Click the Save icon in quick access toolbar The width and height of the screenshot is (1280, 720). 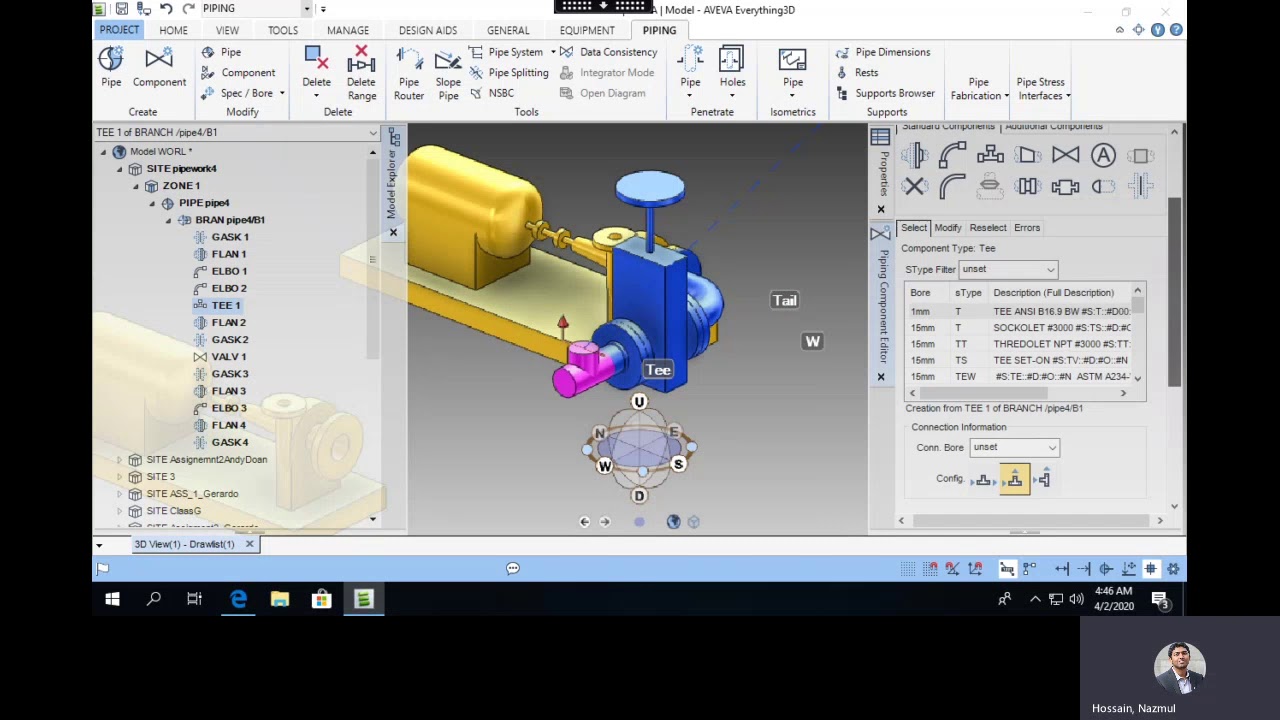click(121, 9)
